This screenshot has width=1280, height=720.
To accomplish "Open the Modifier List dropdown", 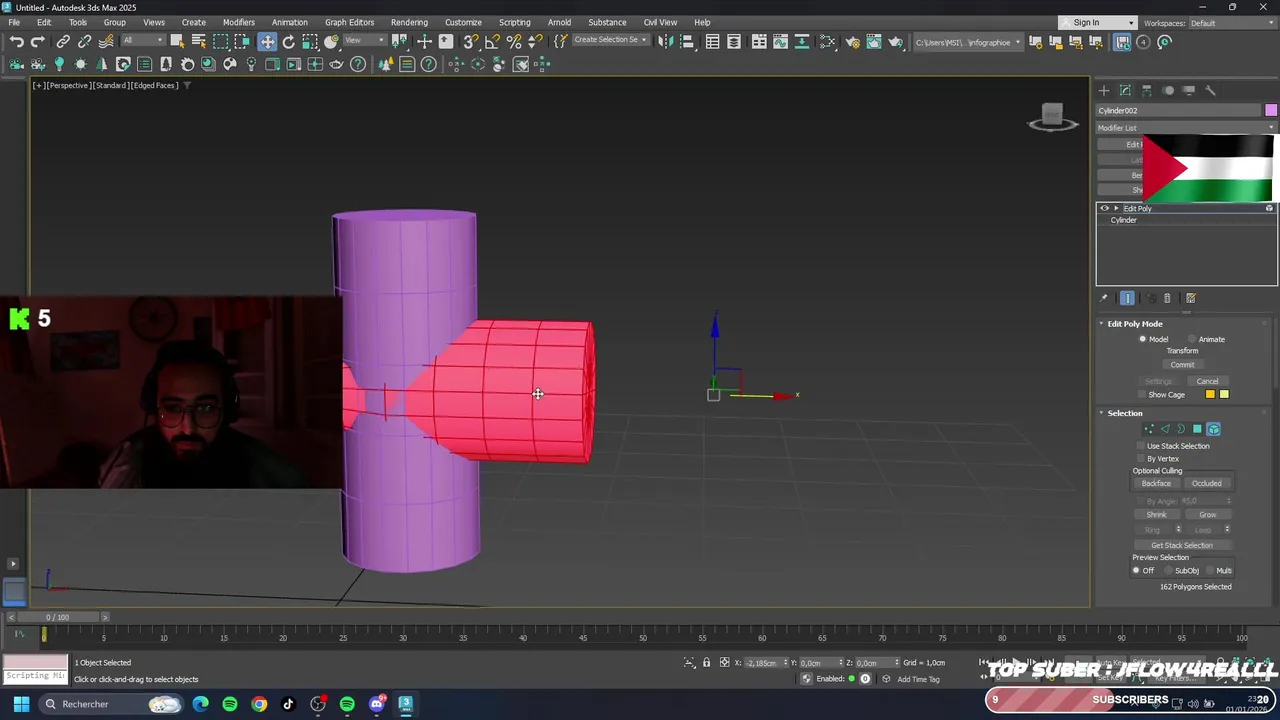I will pos(1186,128).
